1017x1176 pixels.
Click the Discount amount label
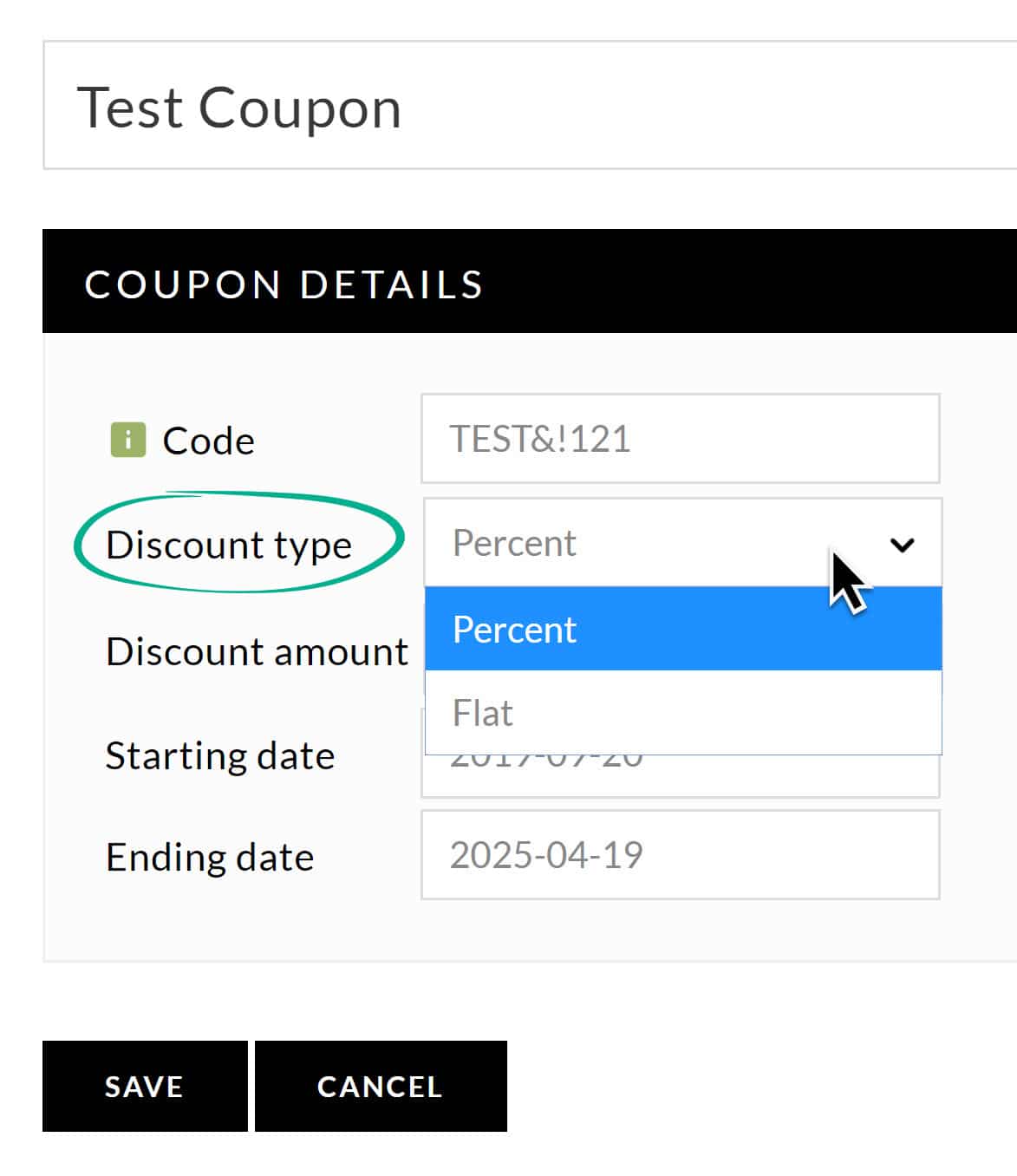257,651
